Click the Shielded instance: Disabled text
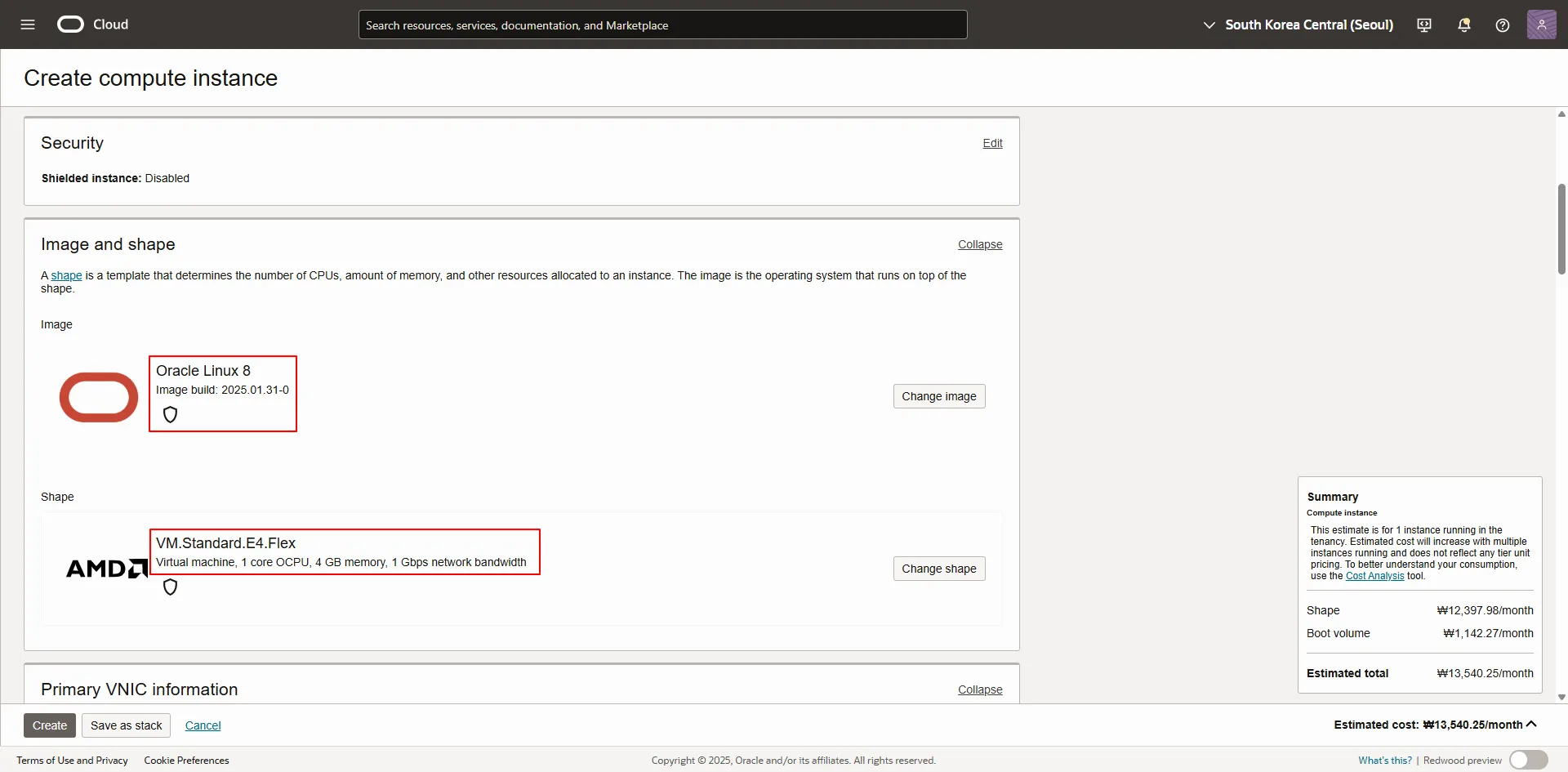 pyautogui.click(x=115, y=178)
